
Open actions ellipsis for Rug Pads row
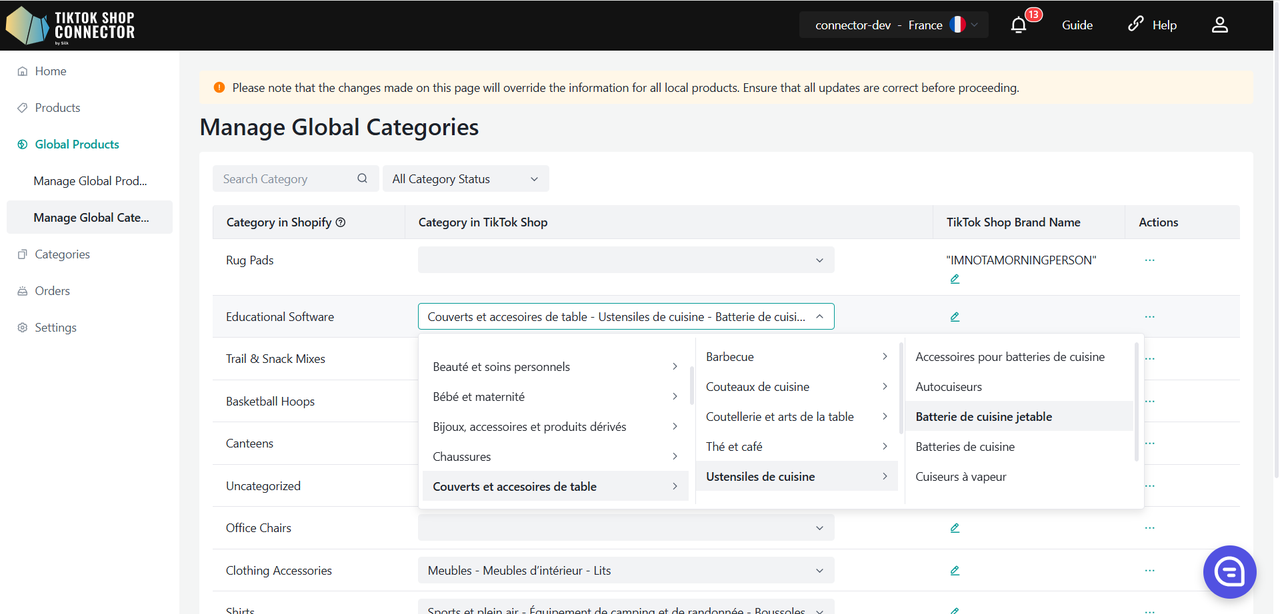click(x=1149, y=260)
